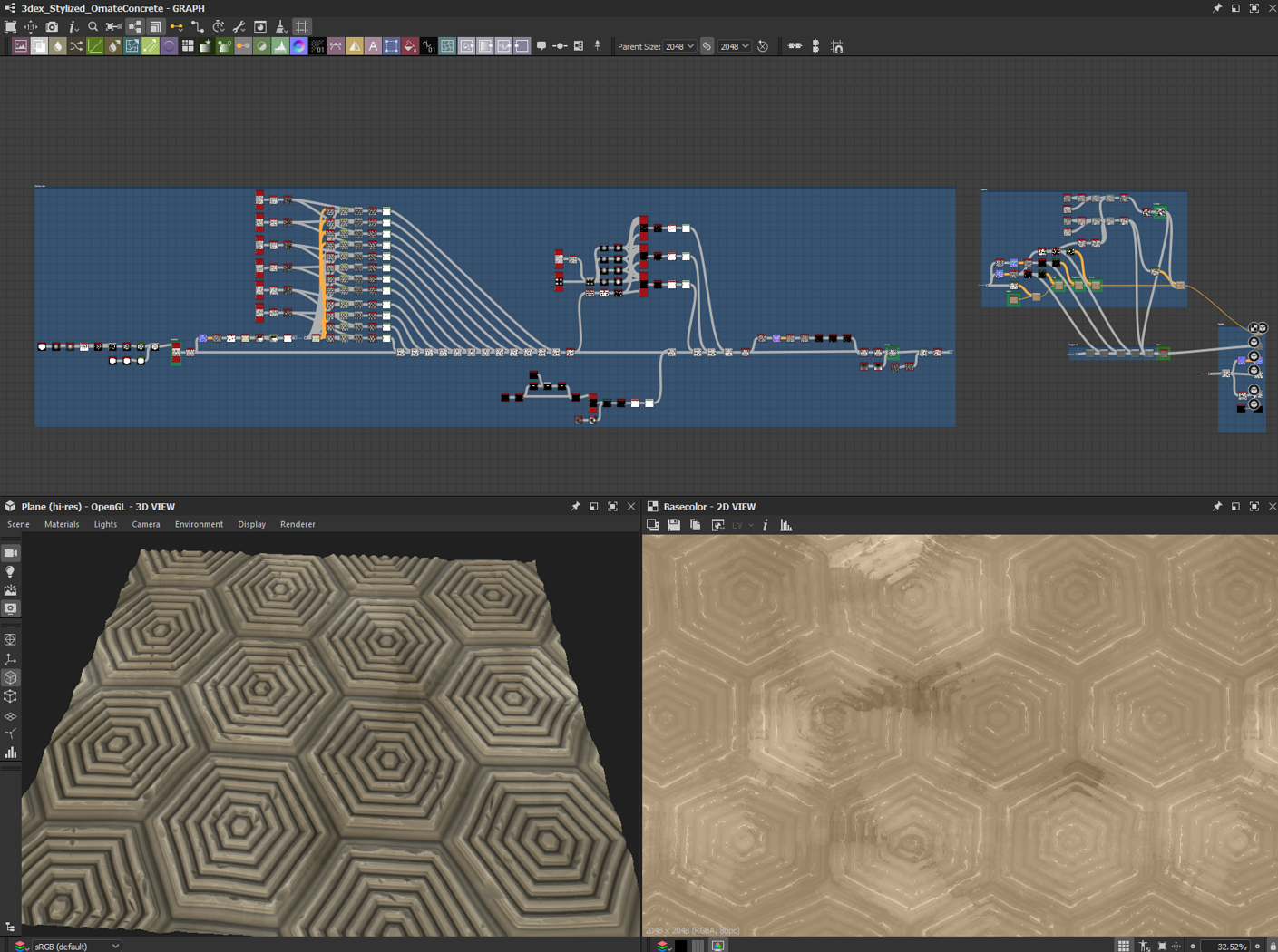The height and width of the screenshot is (952, 1278).
Task: Click the wrench tools icon in graph toolbar
Action: 239,27
